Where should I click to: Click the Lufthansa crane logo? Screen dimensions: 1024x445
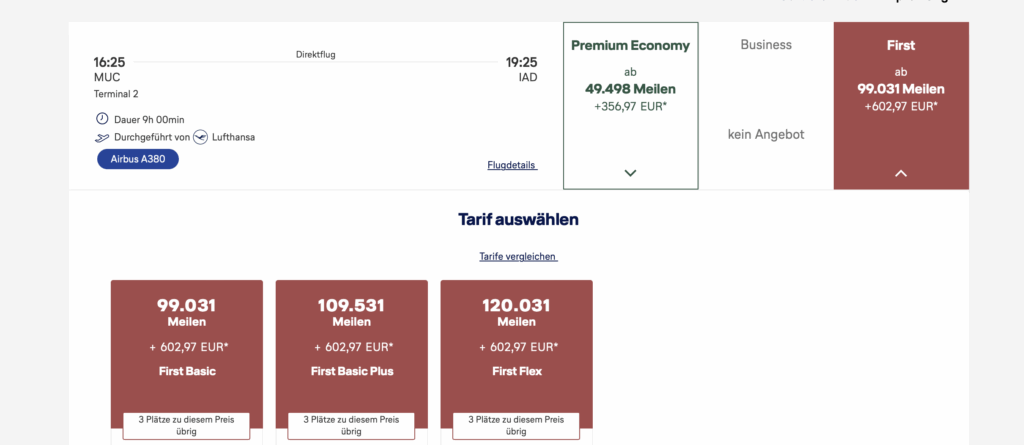coord(199,137)
